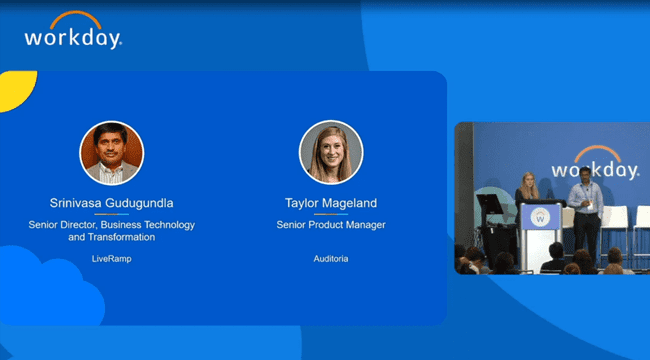650x360 pixels.
Task: Click the Srinivasa Gudugundla name text
Action: [112, 203]
